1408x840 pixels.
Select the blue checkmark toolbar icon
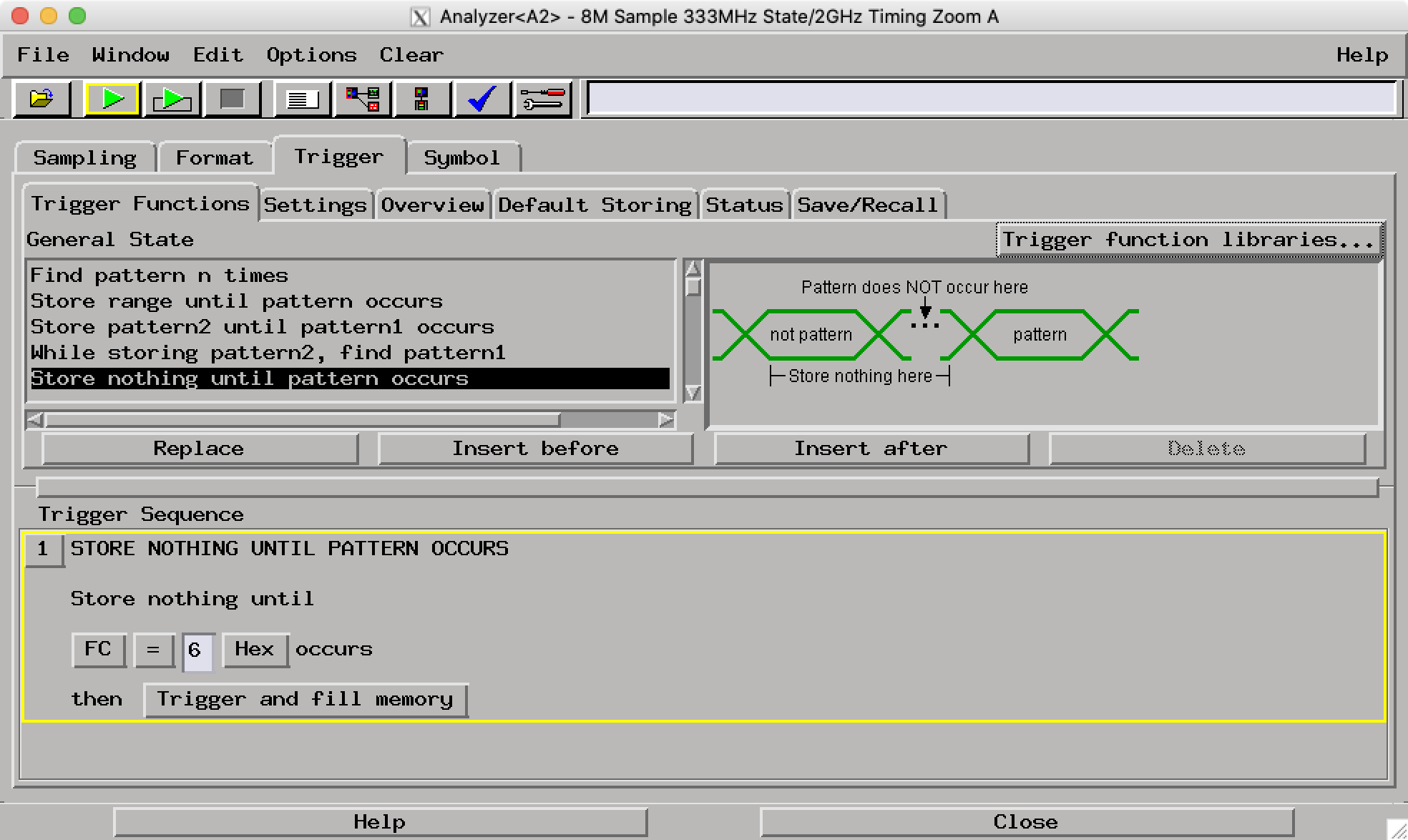click(481, 99)
